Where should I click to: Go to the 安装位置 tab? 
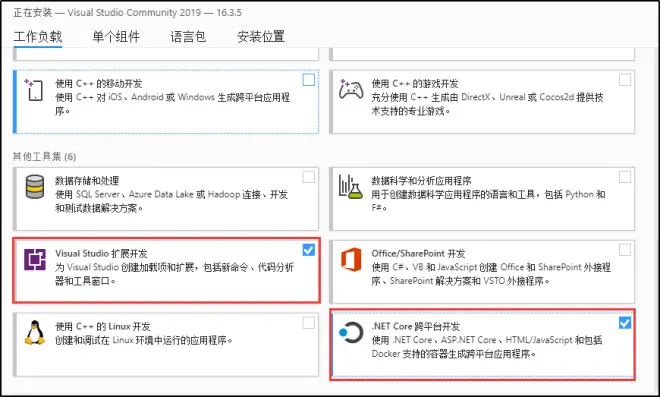(x=261, y=37)
